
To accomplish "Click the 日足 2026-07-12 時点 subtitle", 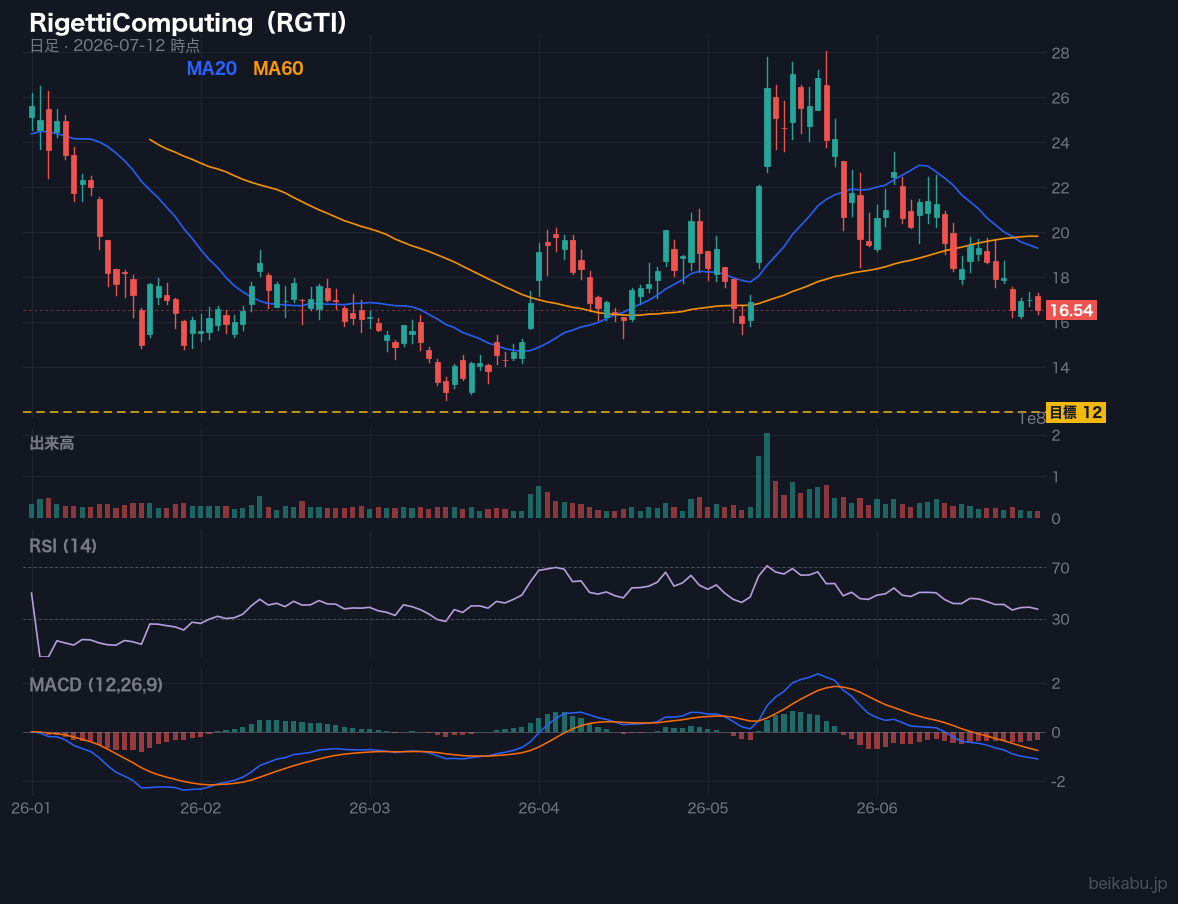I will click(x=114, y=45).
